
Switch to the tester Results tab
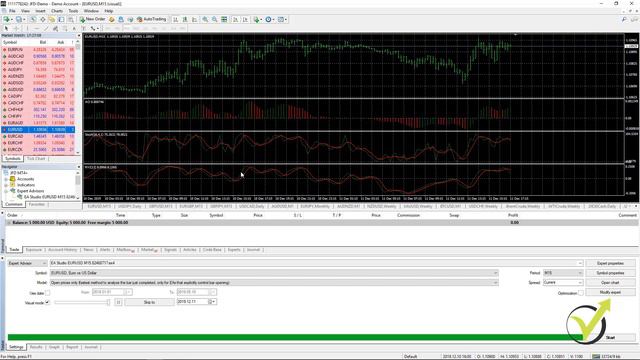point(36,347)
